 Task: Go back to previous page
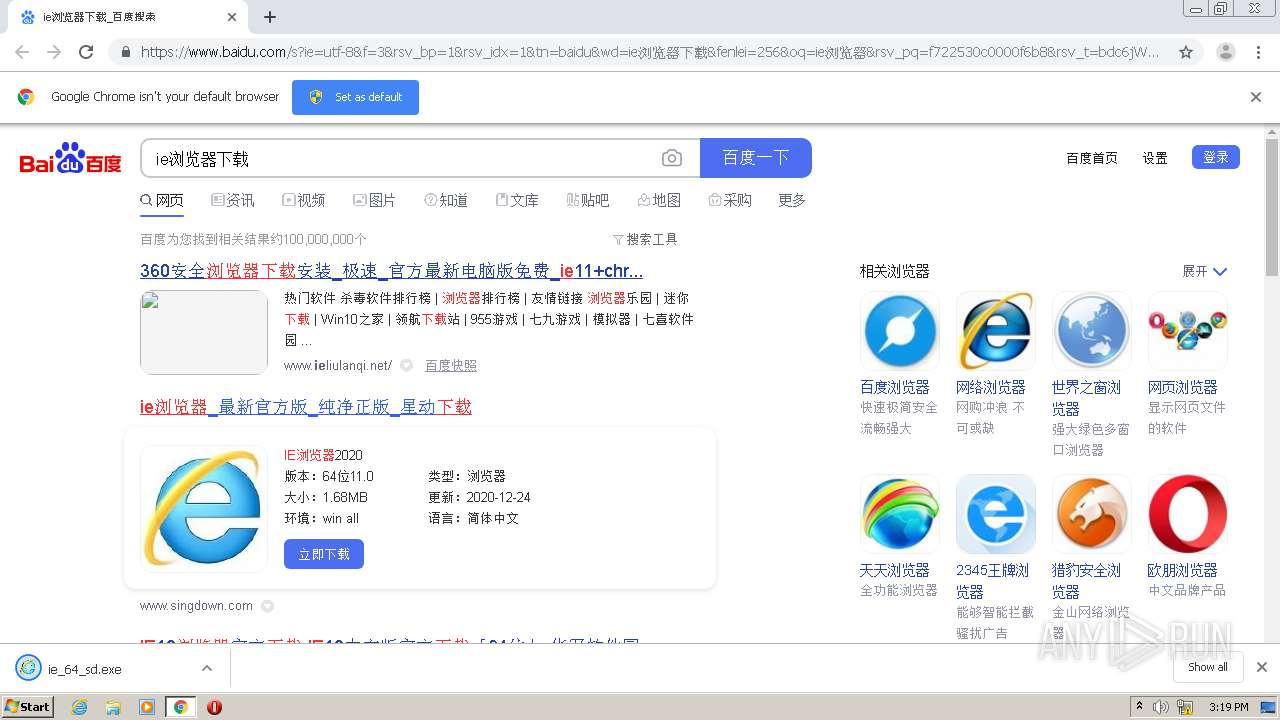[x=22, y=52]
